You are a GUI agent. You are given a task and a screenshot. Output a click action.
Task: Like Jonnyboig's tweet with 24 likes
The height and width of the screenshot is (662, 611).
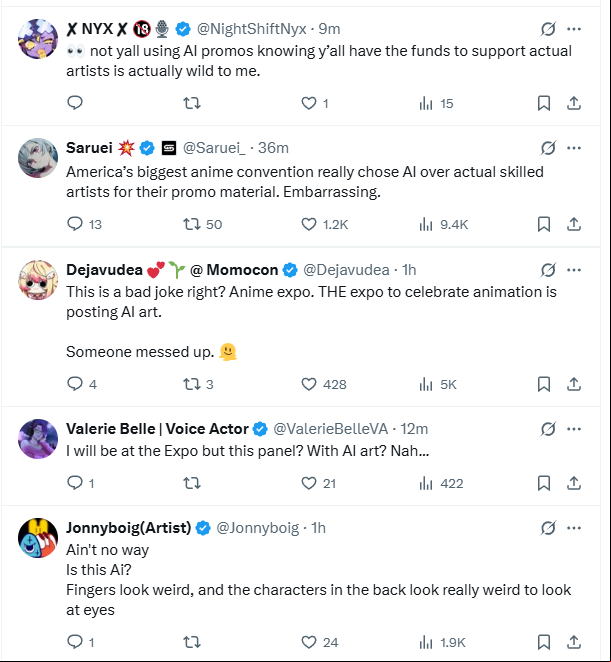tap(320, 642)
